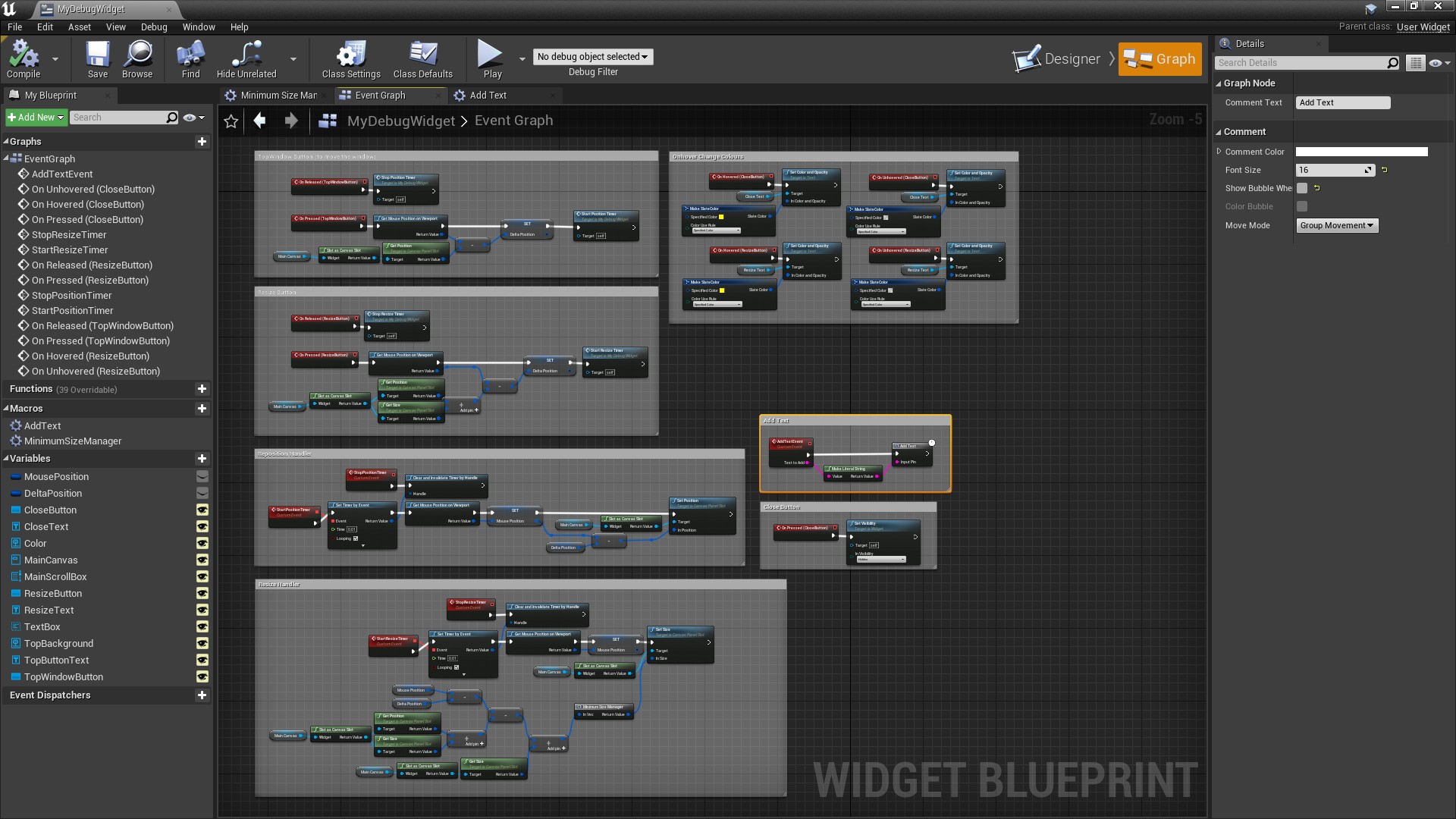Click the favorite star icon in the graph bar
The height and width of the screenshot is (819, 1456).
point(231,121)
